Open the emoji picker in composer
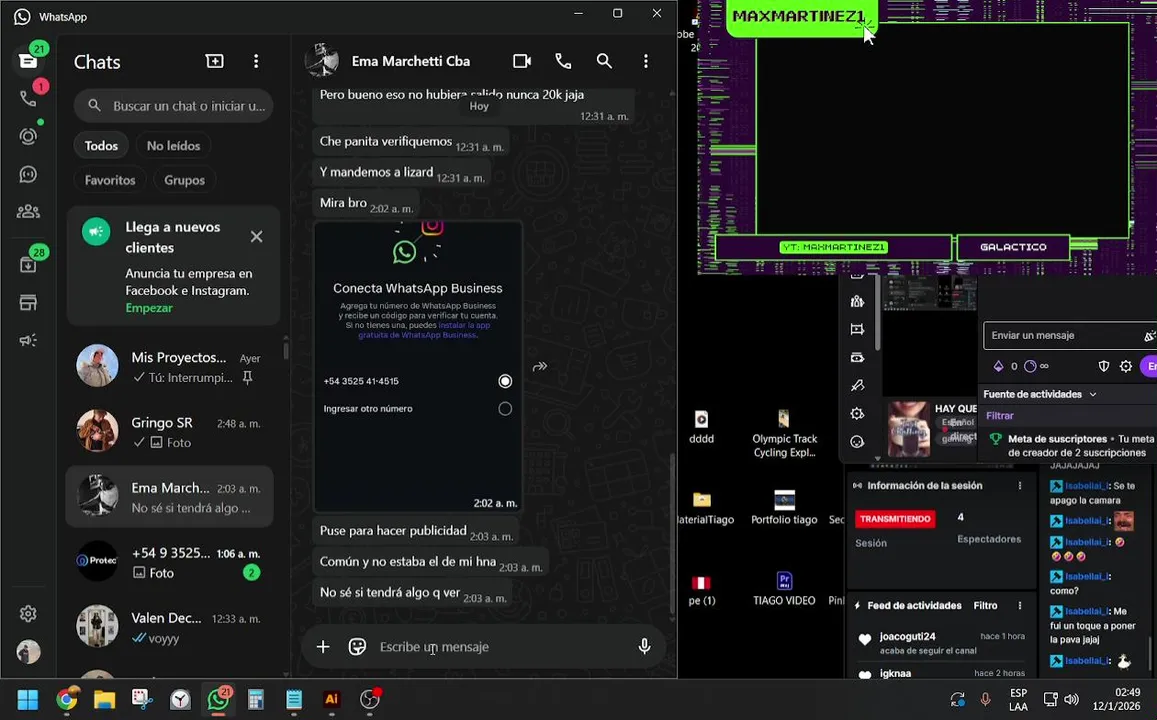 tap(357, 647)
